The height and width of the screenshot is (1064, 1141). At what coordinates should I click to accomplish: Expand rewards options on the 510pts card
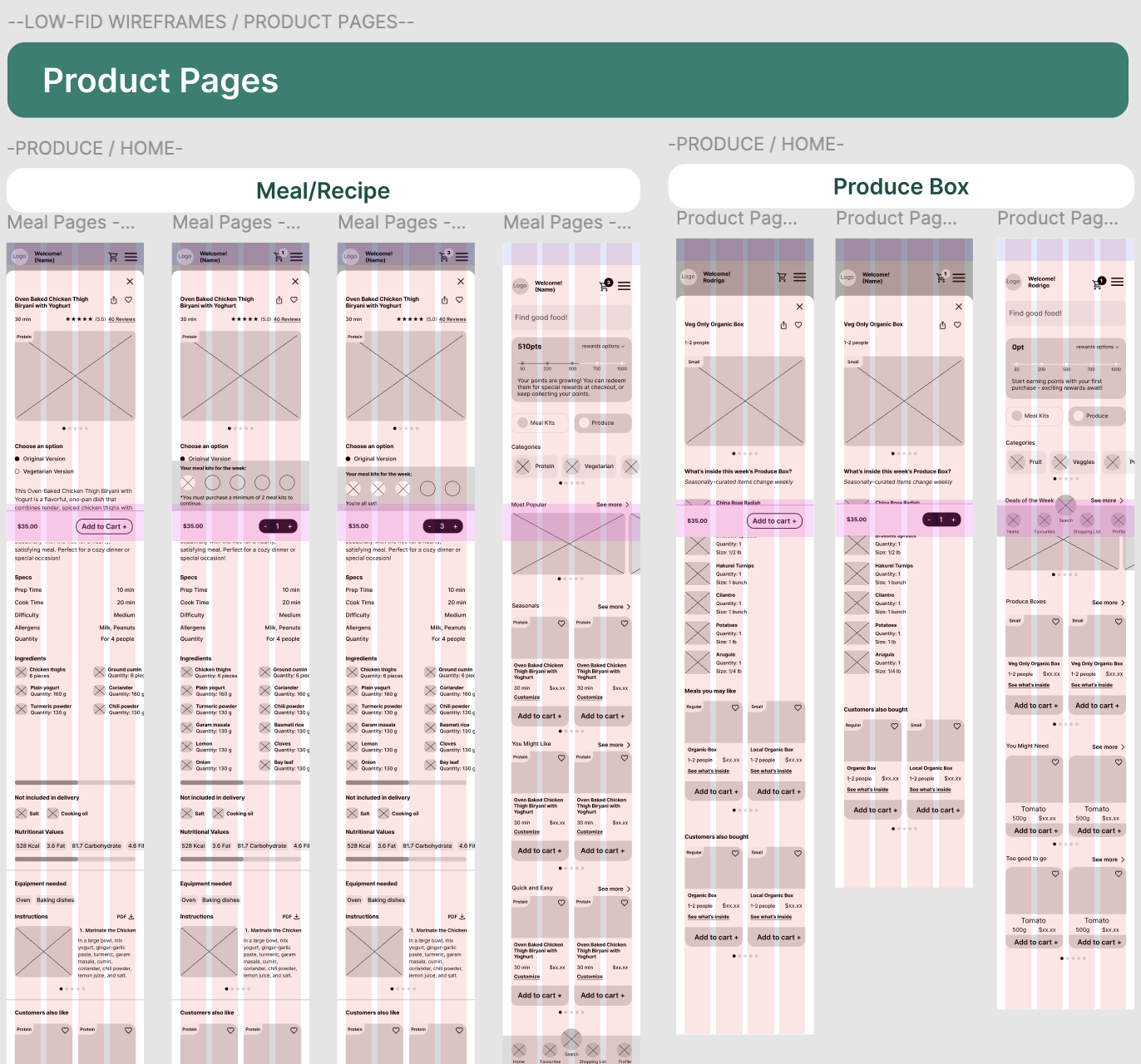coord(603,347)
